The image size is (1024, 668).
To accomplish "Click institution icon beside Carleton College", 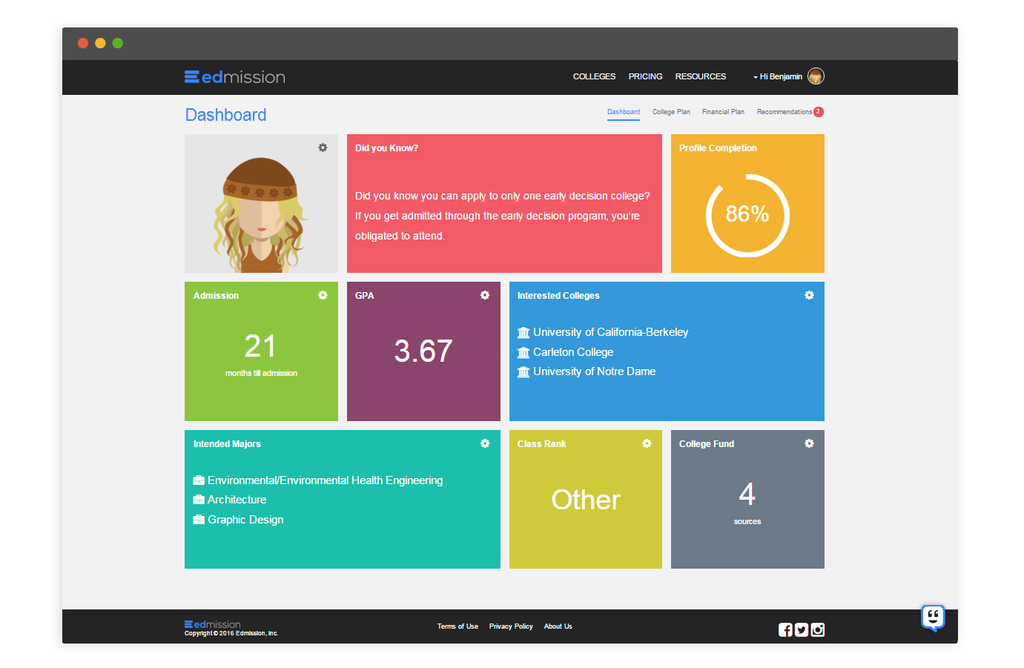I will pos(523,353).
